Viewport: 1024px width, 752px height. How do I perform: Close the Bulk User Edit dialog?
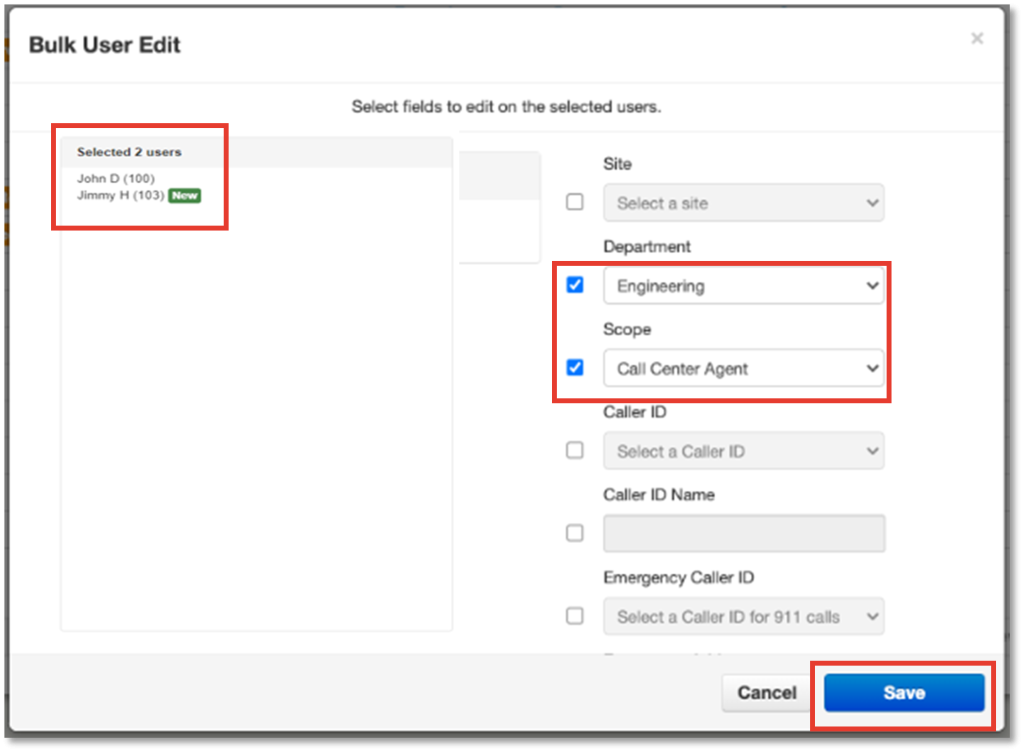(977, 39)
